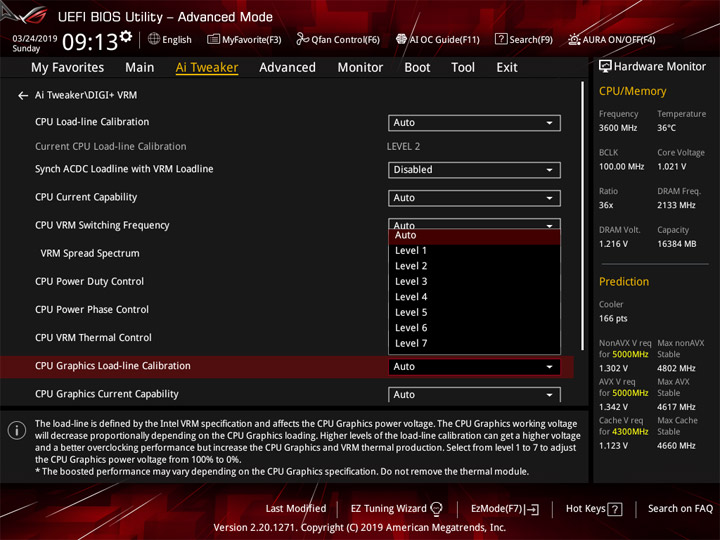Image resolution: width=720 pixels, height=540 pixels.
Task: Click the arrow of the Disabled dropdown
Action: 549,170
